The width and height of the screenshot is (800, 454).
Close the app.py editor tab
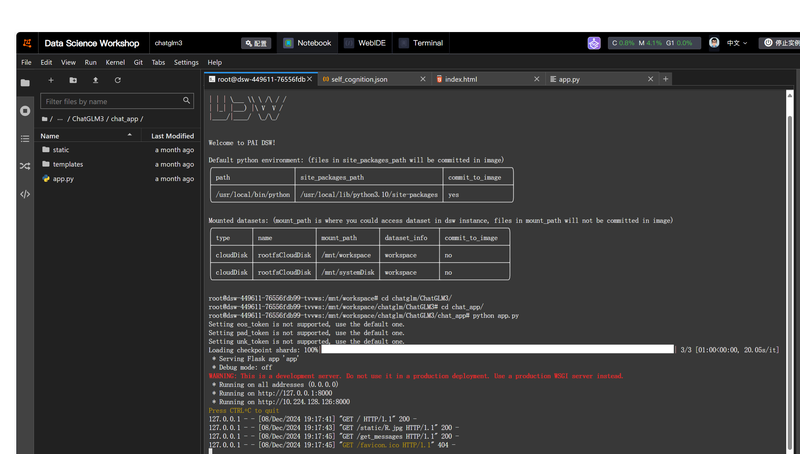651,79
